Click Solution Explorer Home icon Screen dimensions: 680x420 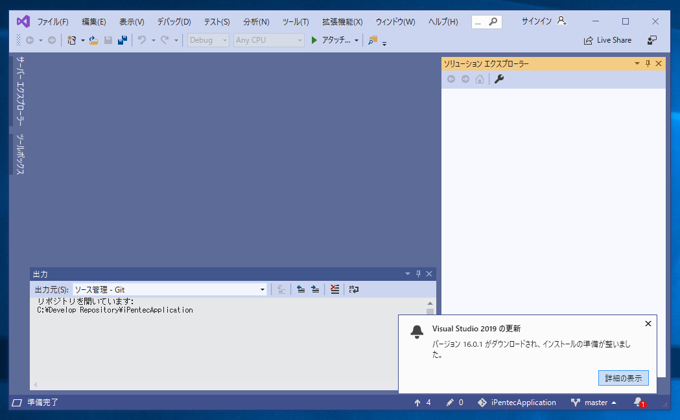tap(480, 79)
